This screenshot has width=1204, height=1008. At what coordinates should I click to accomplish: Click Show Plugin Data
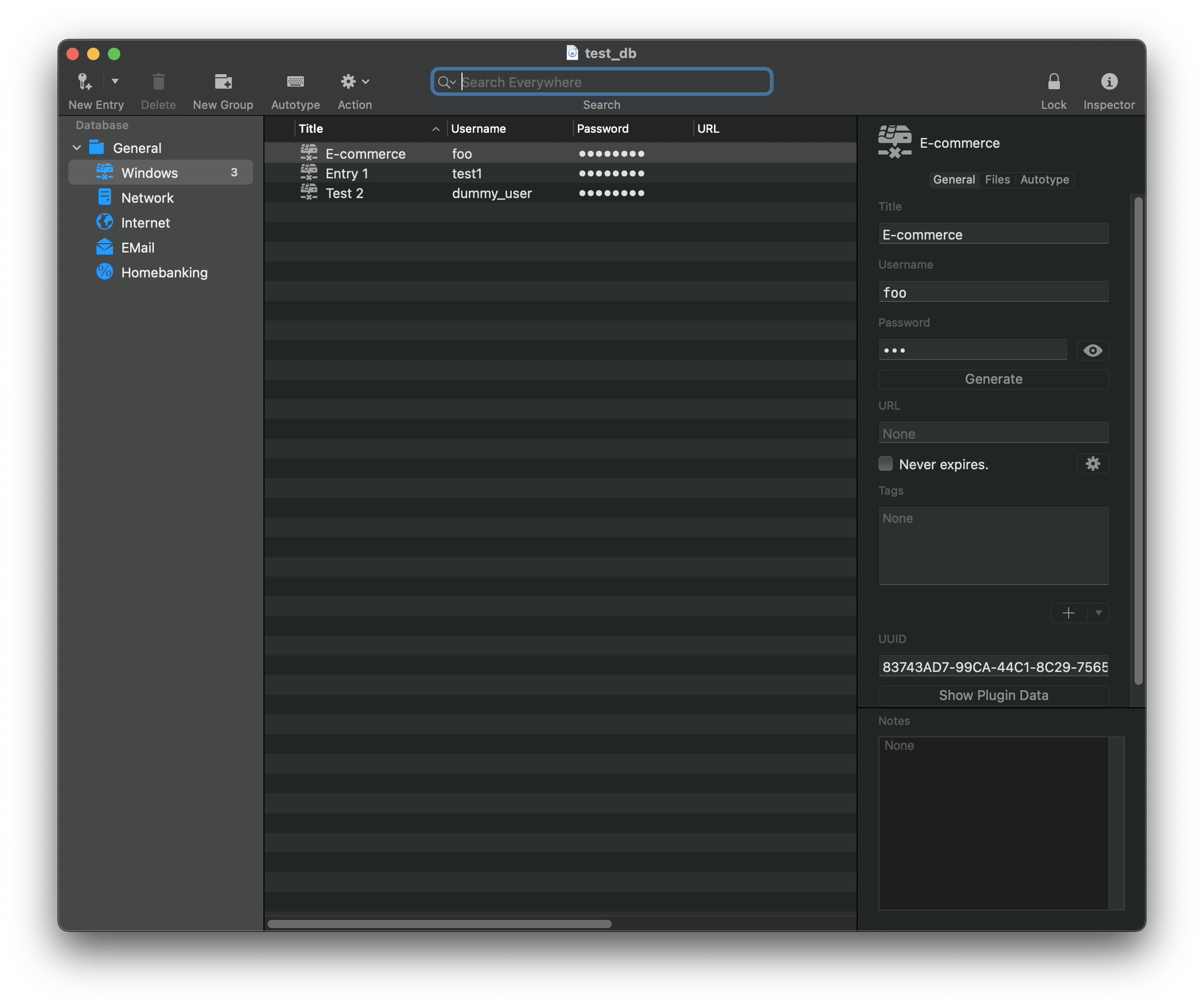click(993, 695)
